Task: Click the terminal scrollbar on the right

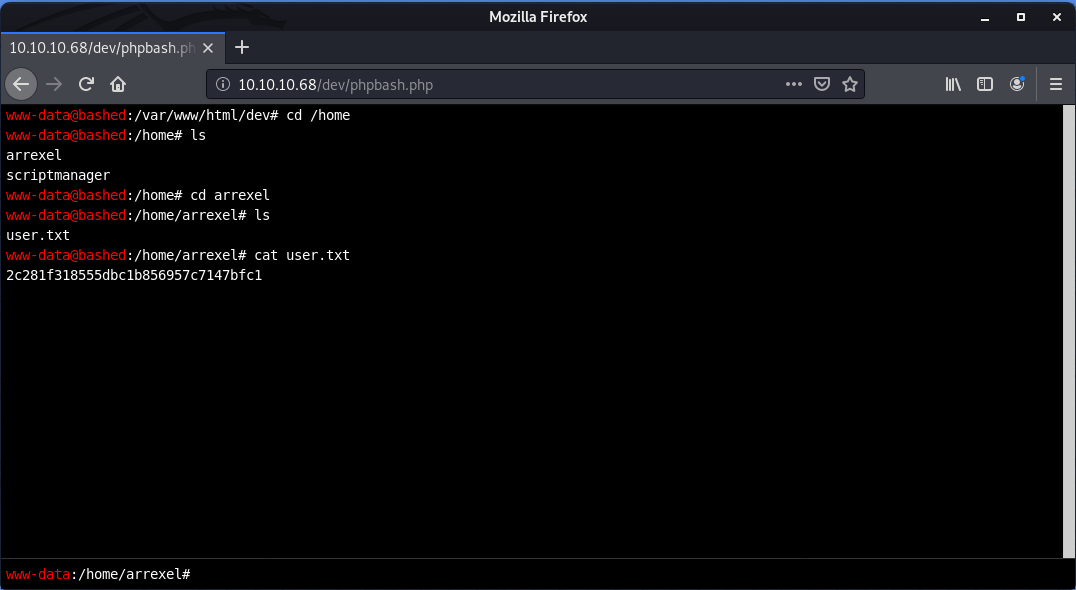Action: tap(1068, 330)
